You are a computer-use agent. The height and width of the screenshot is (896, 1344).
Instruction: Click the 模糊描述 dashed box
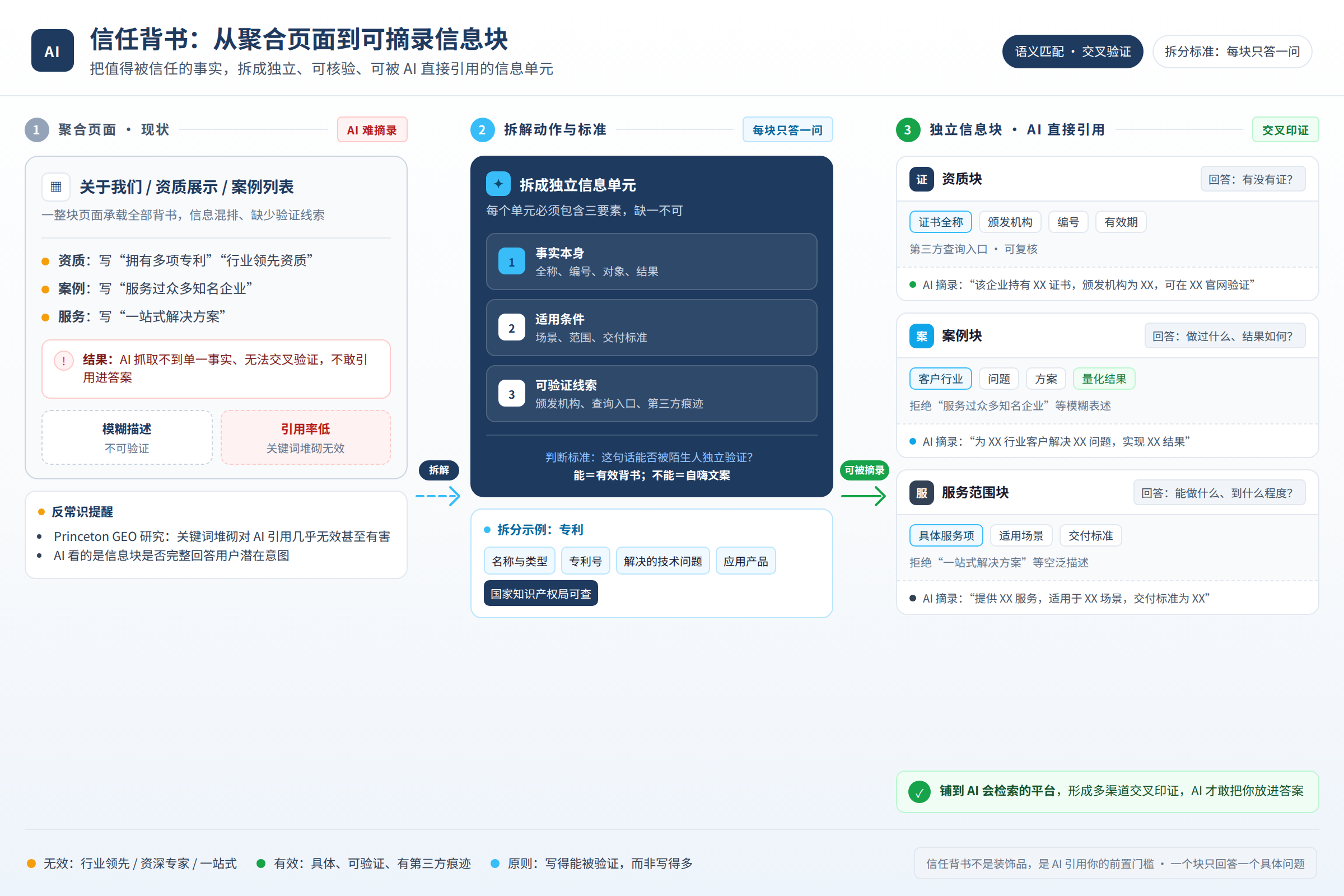[x=127, y=437]
